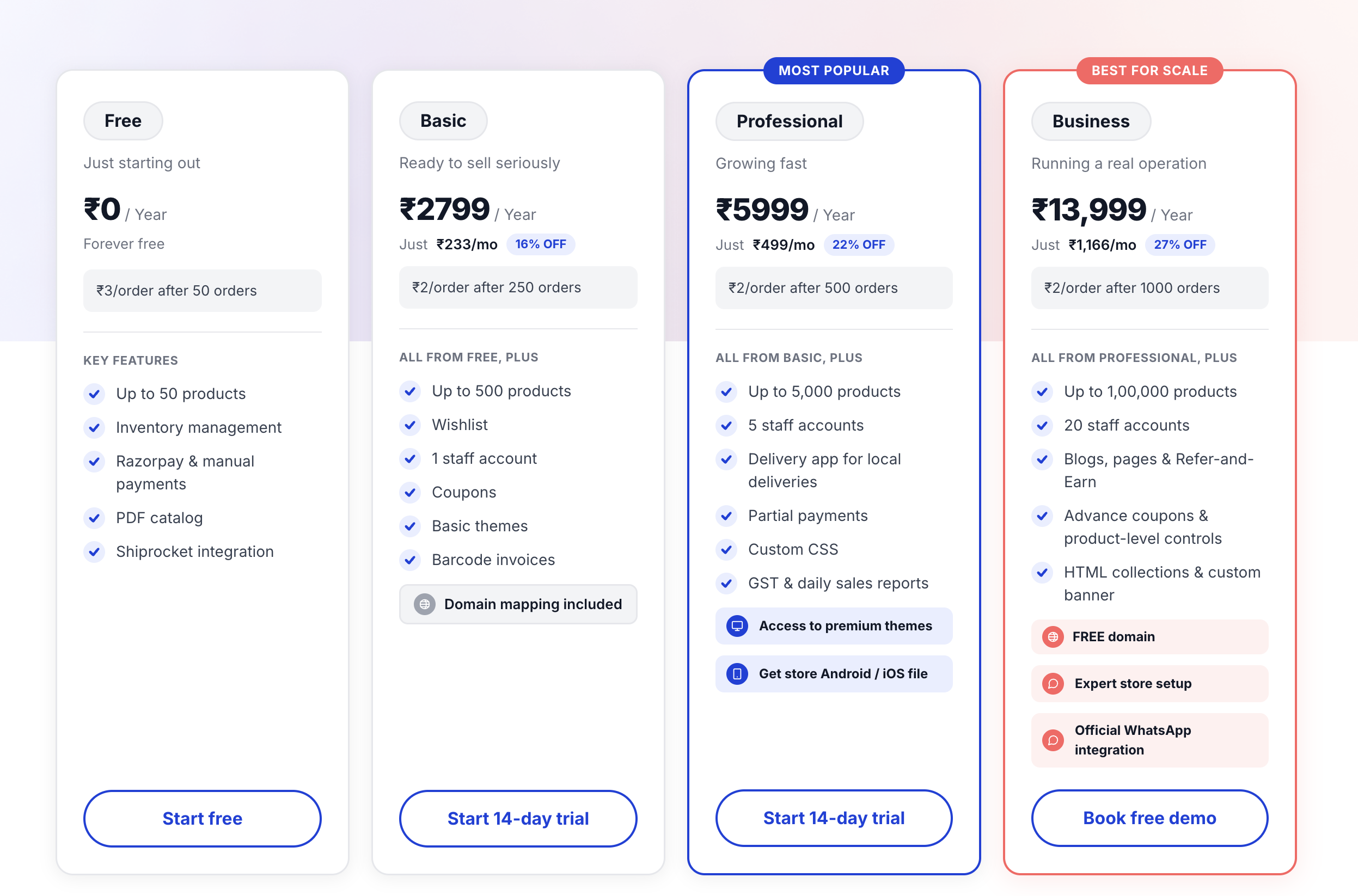Click the globe icon beside Domain mapping included
1358x896 pixels.
pyautogui.click(x=424, y=604)
